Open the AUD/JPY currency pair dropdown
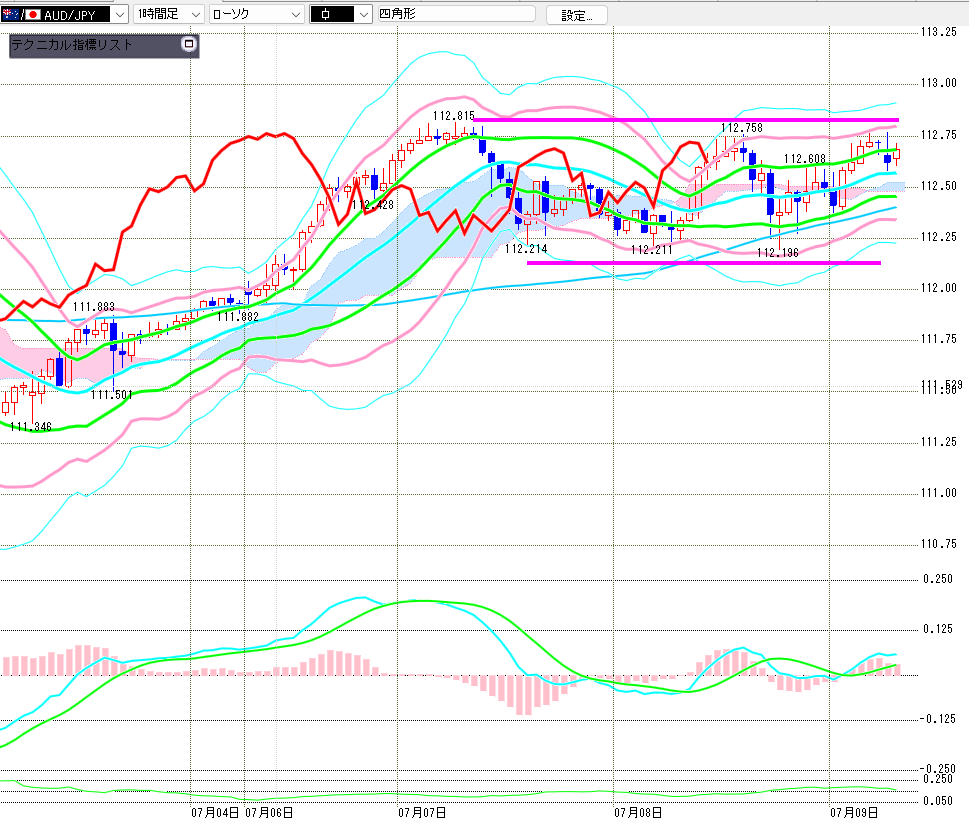 (x=64, y=14)
